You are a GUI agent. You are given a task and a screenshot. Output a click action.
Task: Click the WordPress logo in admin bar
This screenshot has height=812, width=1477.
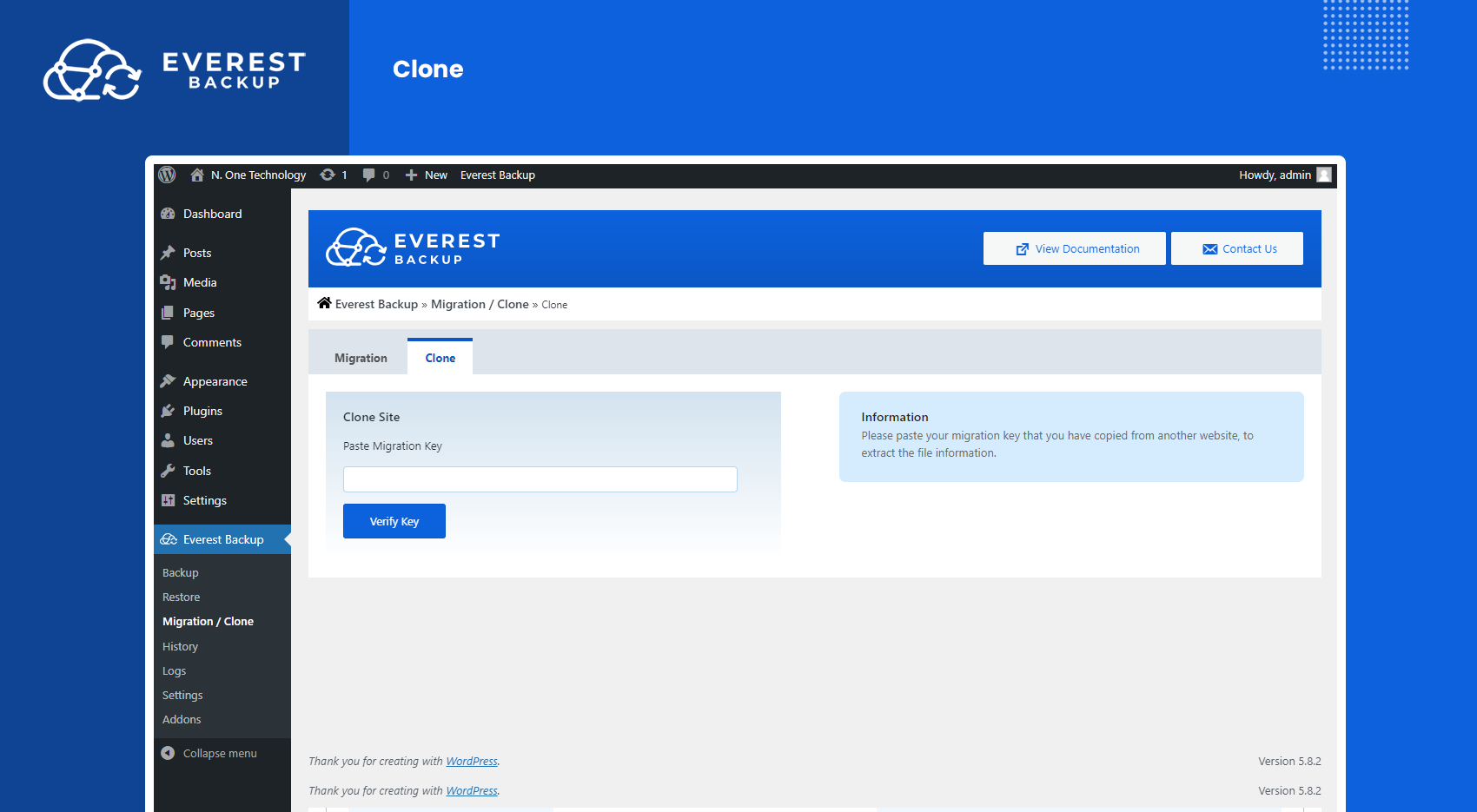tap(167, 175)
